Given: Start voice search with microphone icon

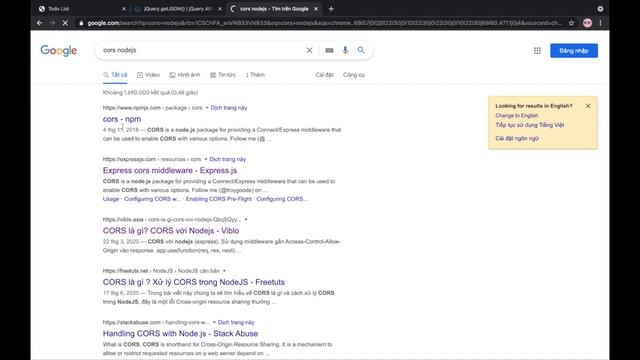Looking at the screenshot, I should coord(345,50).
